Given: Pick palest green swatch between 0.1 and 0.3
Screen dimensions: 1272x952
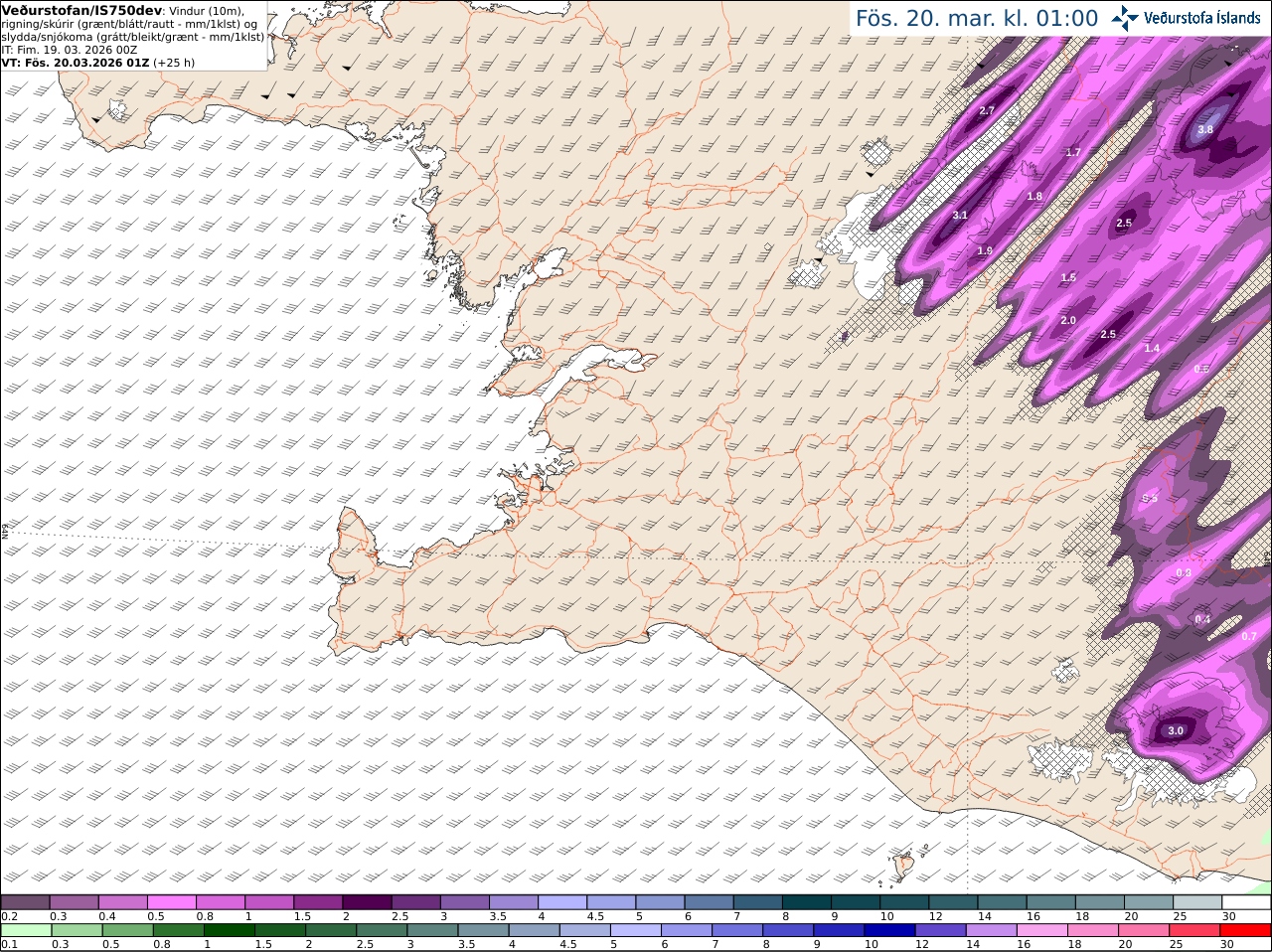Looking at the screenshot, I should 27,929.
